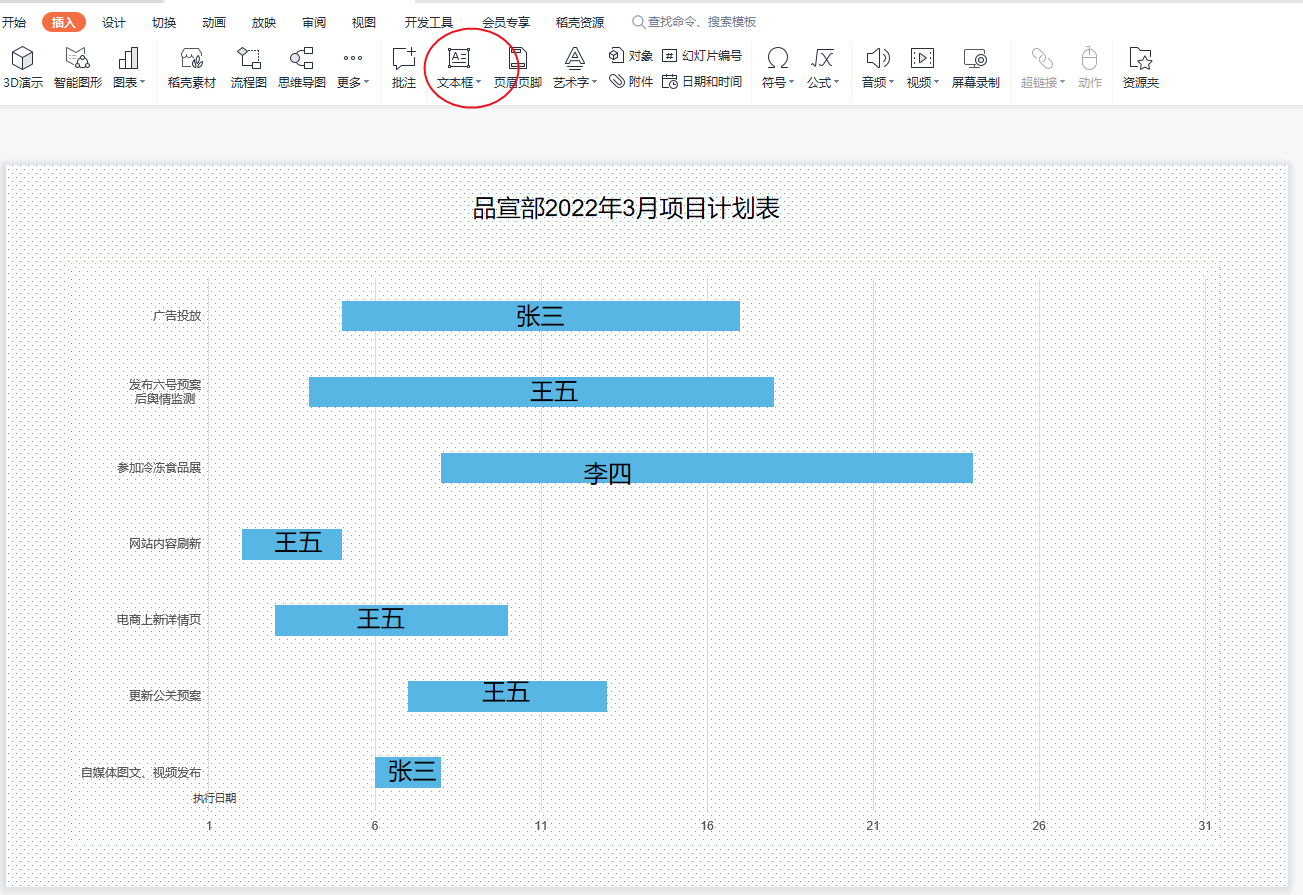Select the 自媒体图文、视频发布 bar labeled 张三
1303x895 pixels.
408,772
